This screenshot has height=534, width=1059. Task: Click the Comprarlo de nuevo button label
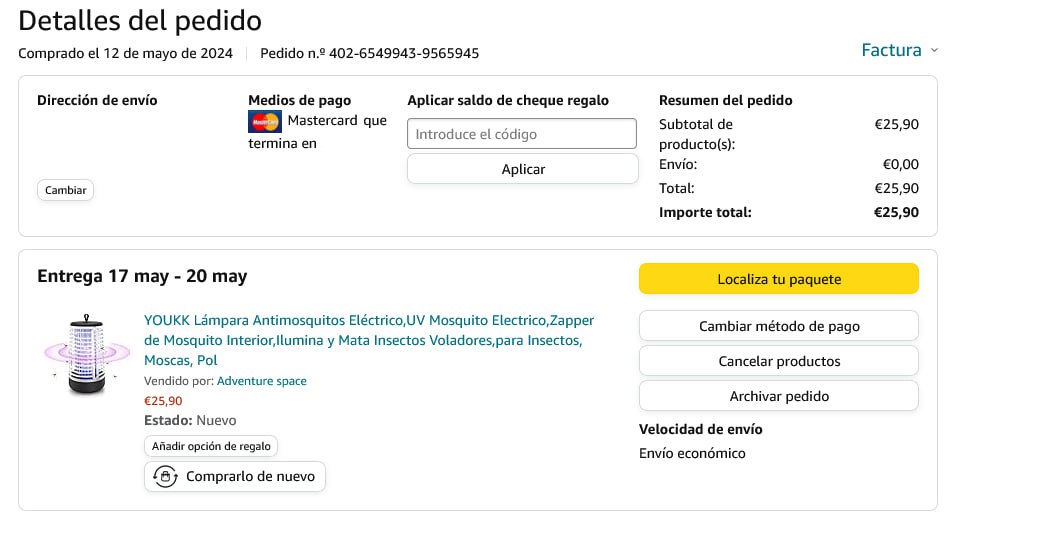point(250,477)
